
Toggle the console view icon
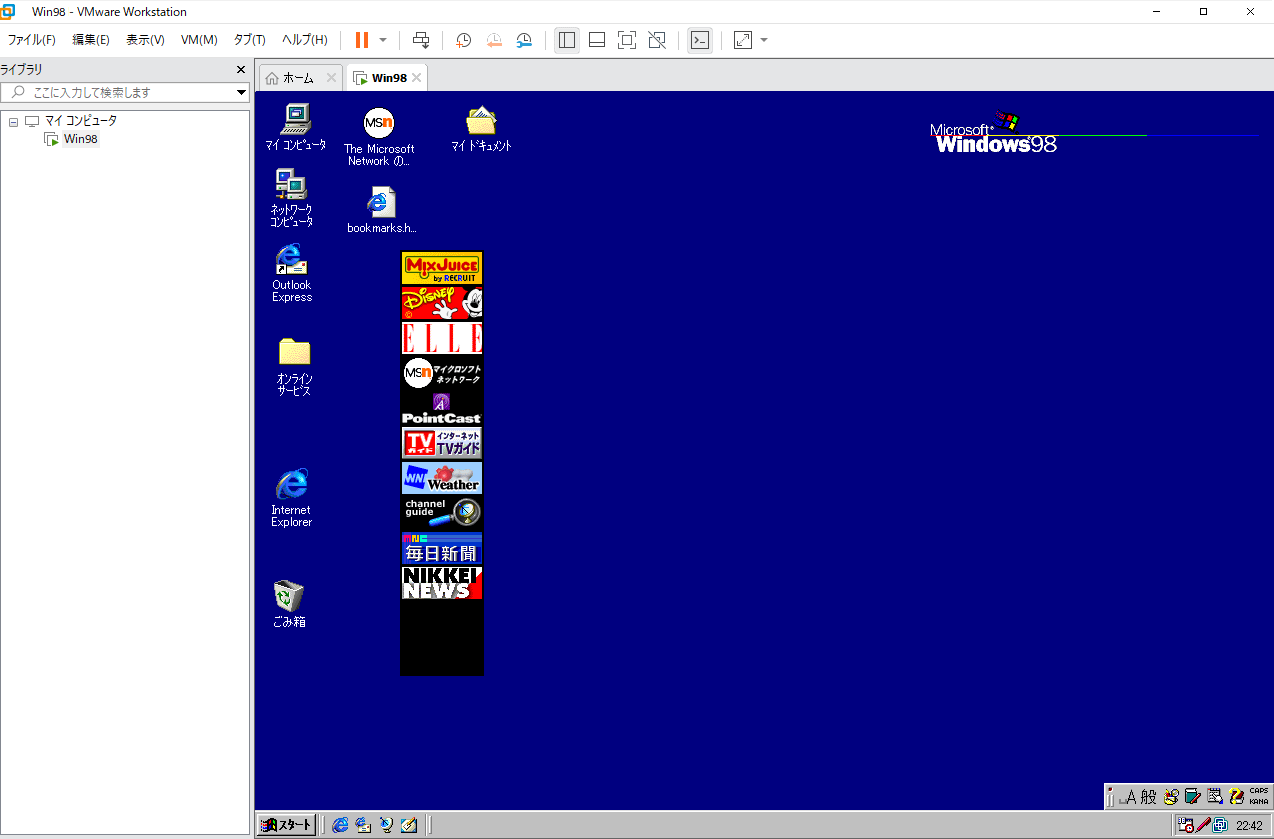pyautogui.click(x=700, y=40)
